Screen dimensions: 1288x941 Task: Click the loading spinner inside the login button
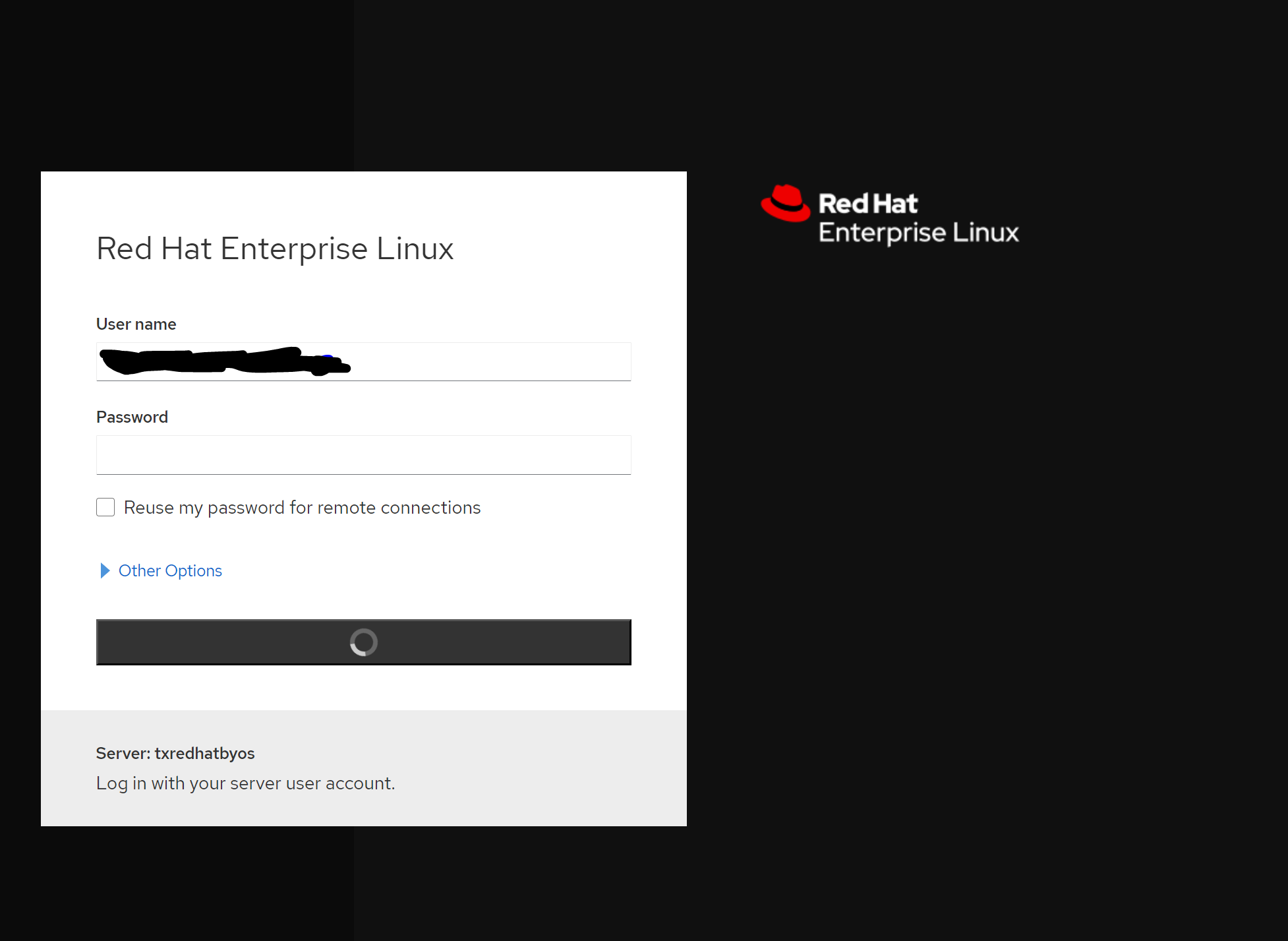[363, 642]
